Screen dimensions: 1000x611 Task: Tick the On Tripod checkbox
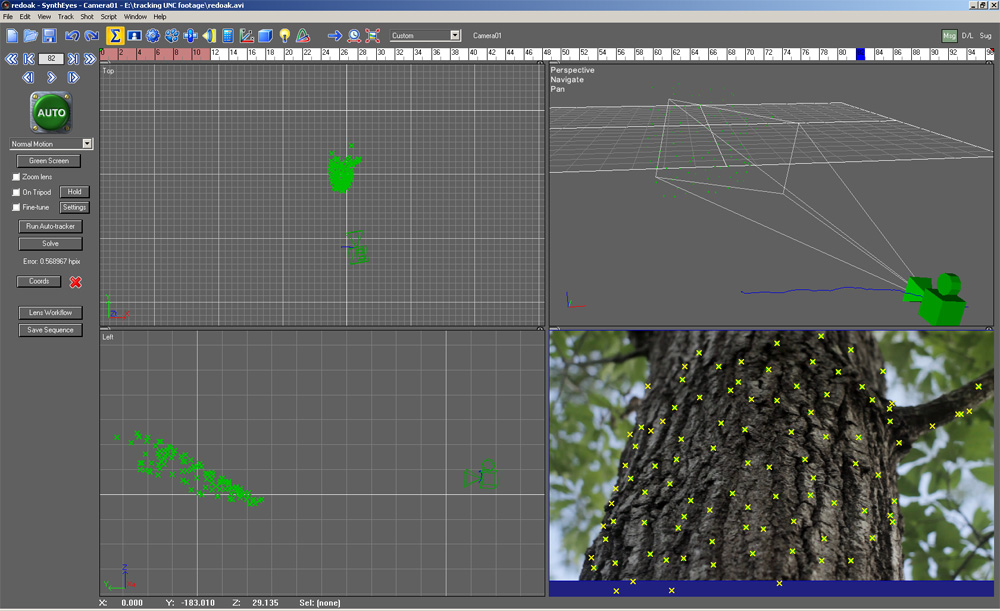click(x=16, y=192)
